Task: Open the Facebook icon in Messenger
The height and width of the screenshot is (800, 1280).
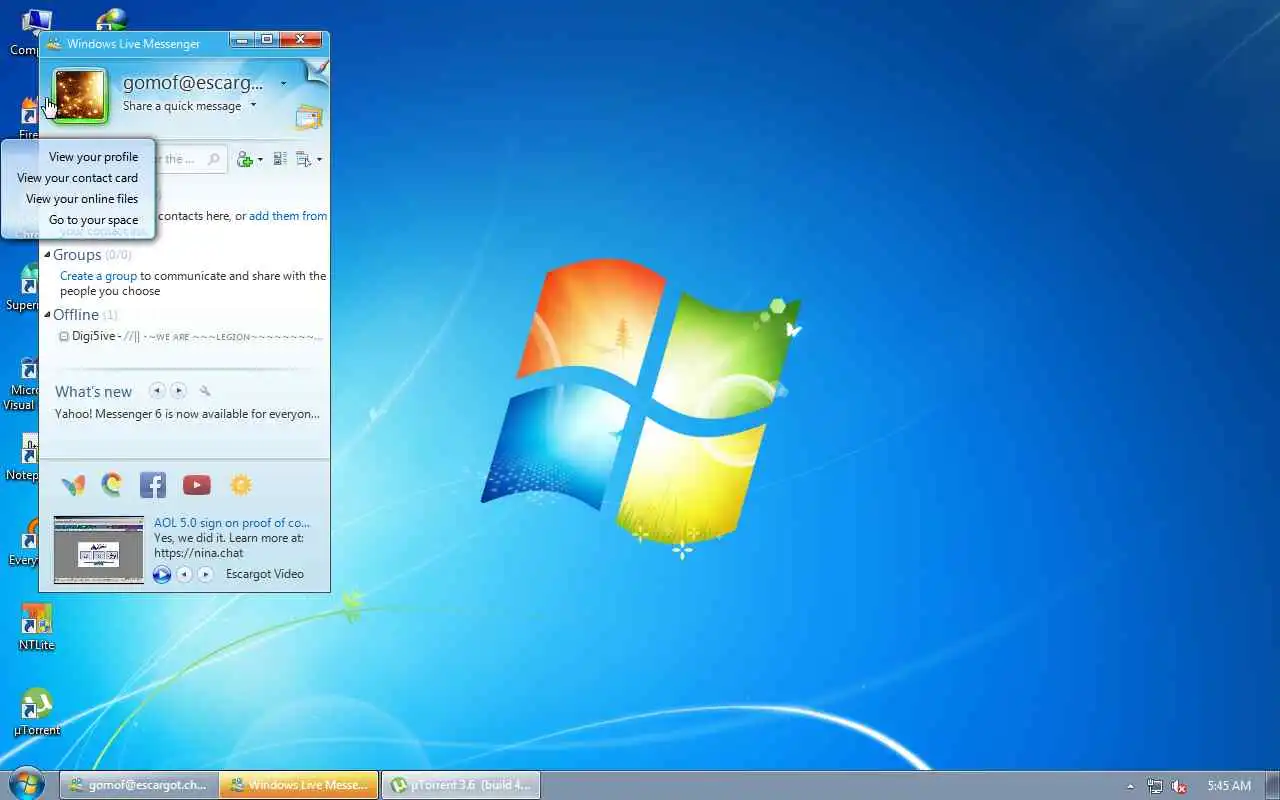Action: click(x=153, y=485)
